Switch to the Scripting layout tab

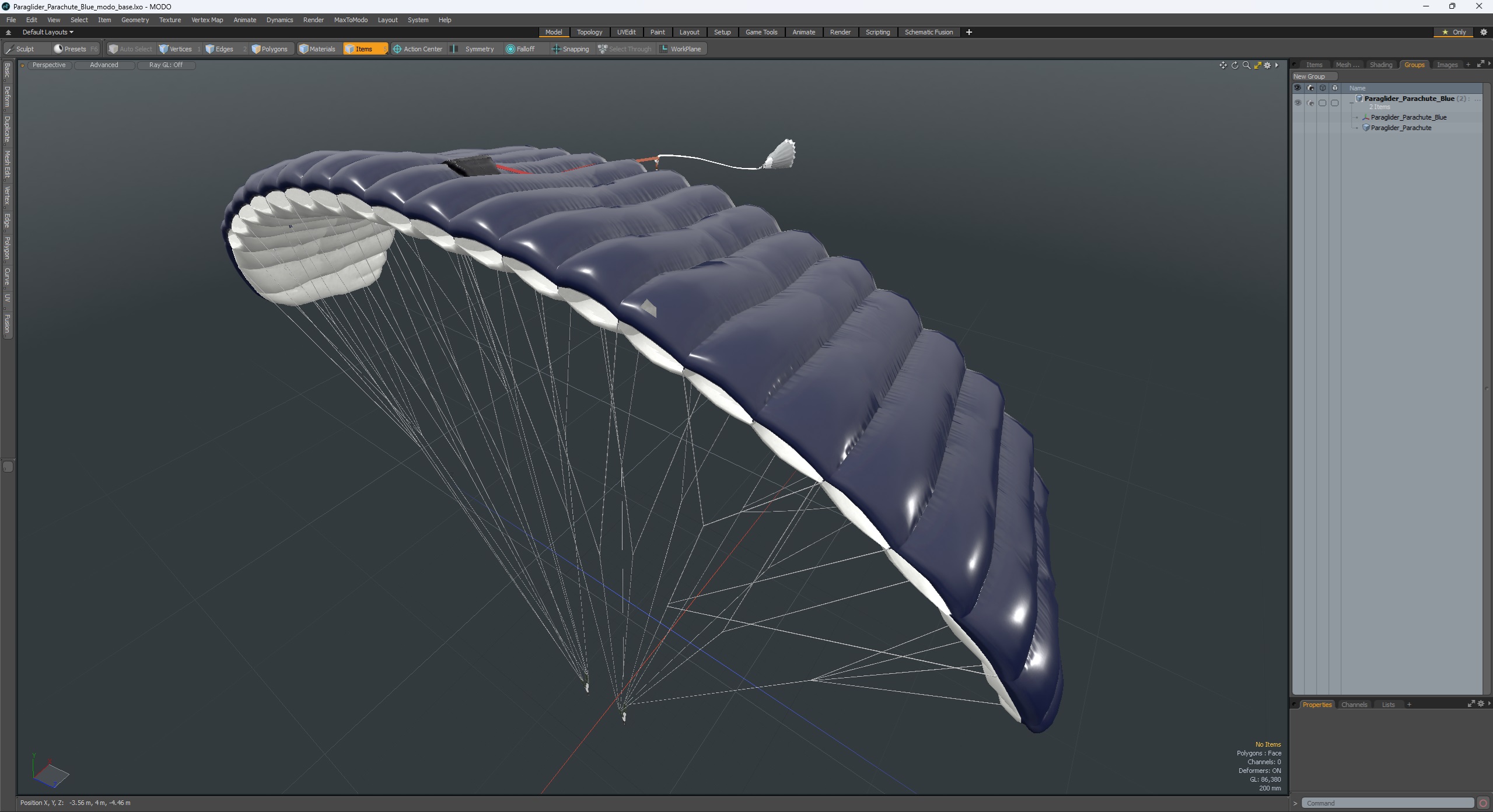tap(877, 32)
